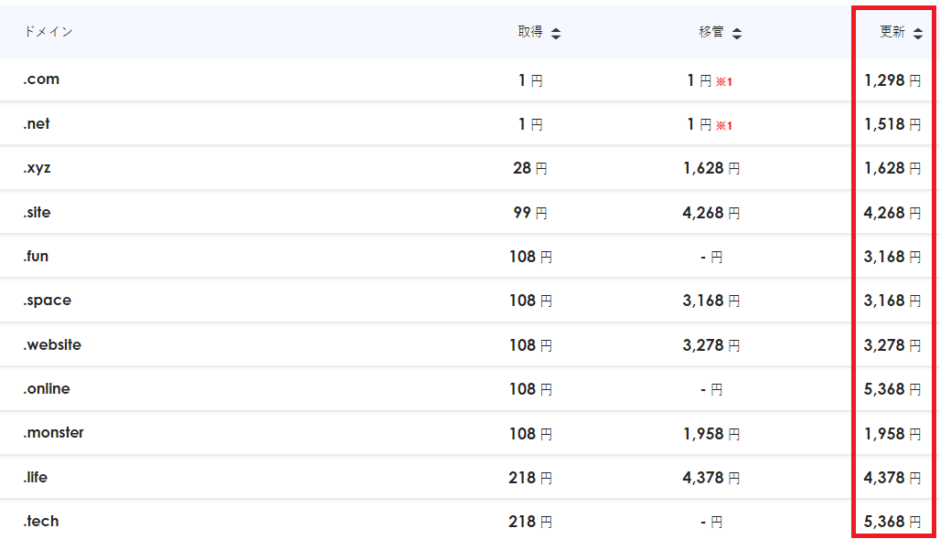
Task: Click the sort arrows beside 移管 header
Action: [x=737, y=33]
